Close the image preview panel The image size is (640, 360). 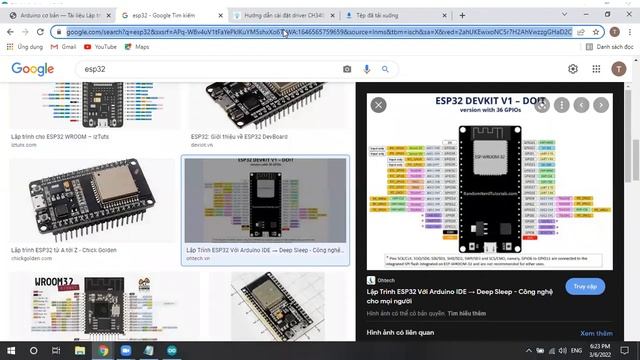[x=378, y=105]
